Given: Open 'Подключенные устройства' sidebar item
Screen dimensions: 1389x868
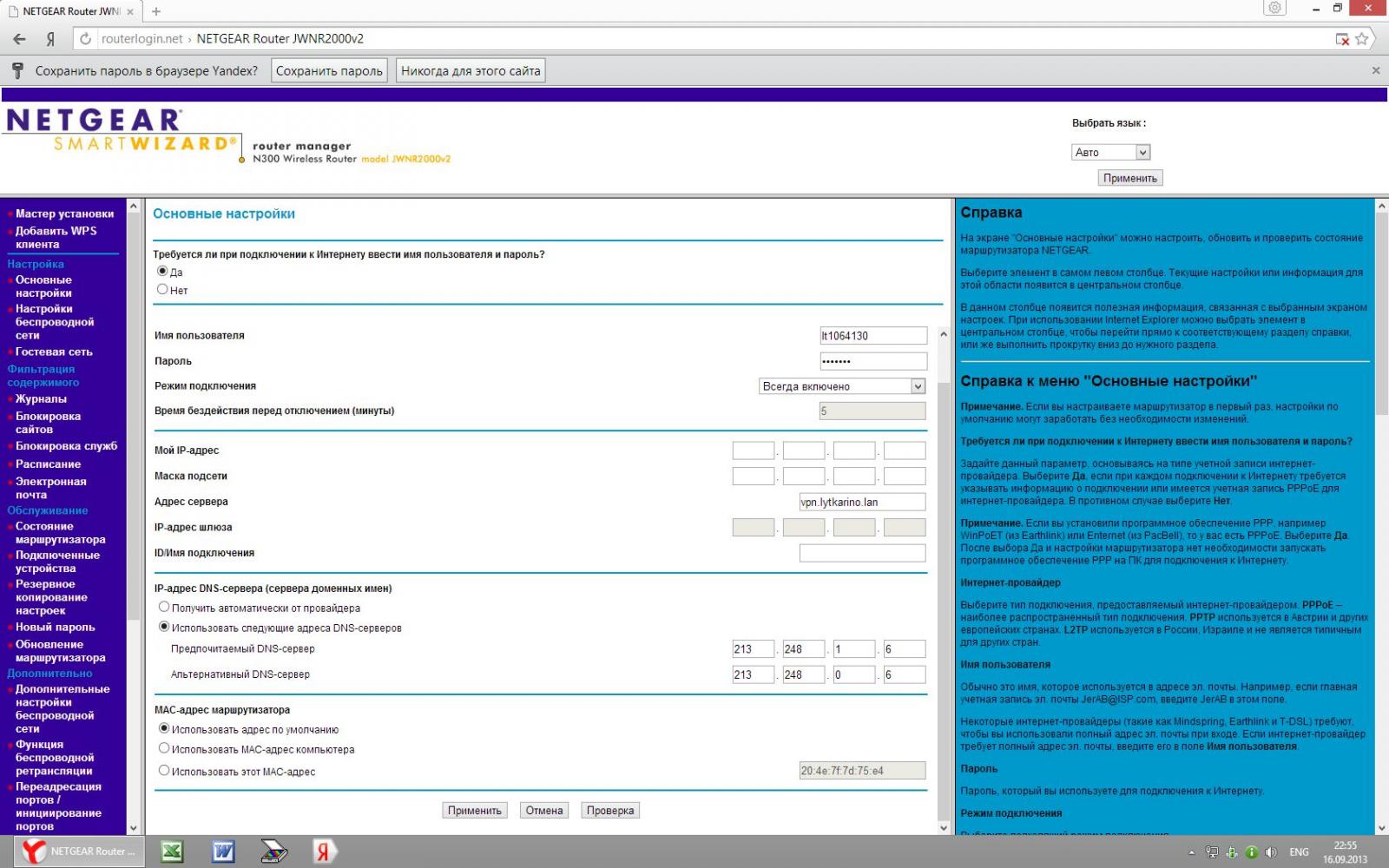Looking at the screenshot, I should [57, 562].
